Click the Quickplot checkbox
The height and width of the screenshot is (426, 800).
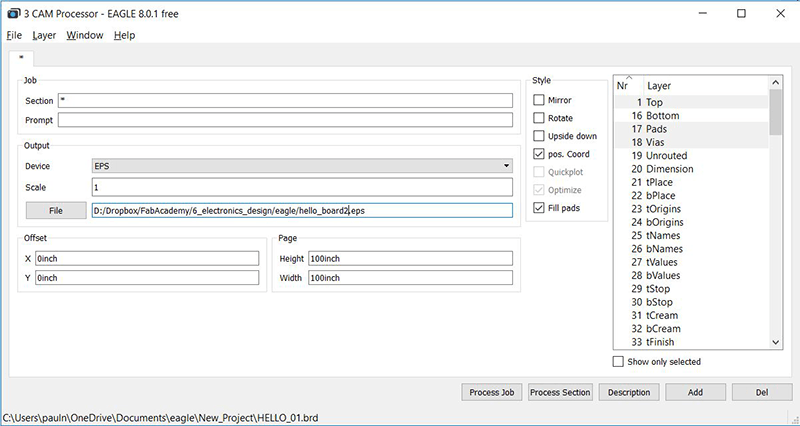pyautogui.click(x=539, y=172)
